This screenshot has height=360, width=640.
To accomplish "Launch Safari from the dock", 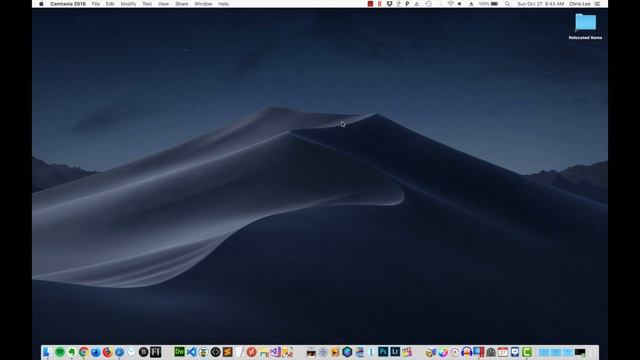I will click(119, 352).
